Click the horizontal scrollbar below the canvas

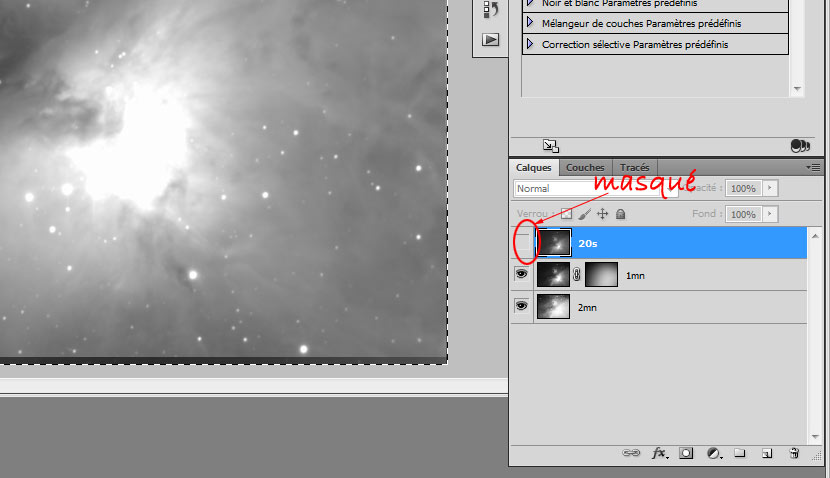[254, 386]
